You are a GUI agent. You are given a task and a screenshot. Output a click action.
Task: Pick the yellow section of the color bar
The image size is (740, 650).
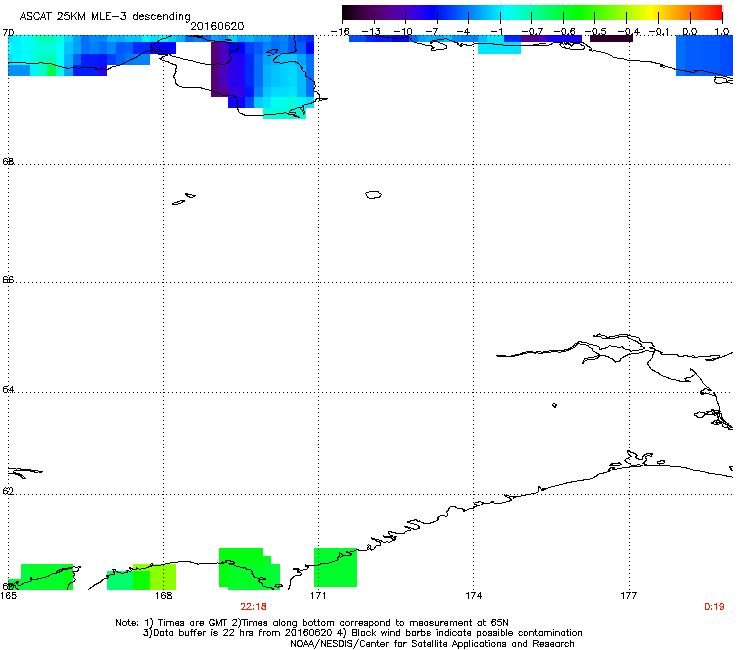coord(654,13)
